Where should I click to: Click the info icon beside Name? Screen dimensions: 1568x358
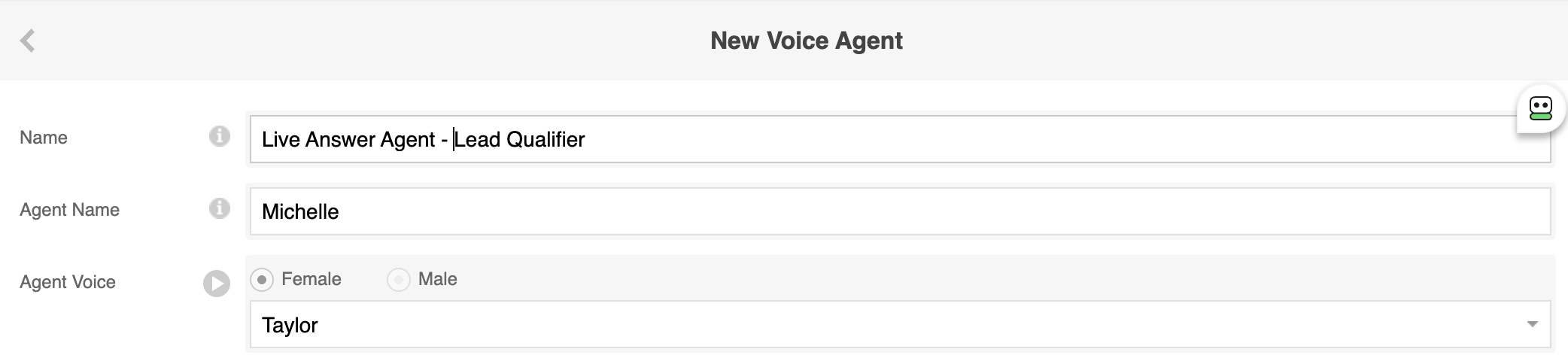pos(219,137)
